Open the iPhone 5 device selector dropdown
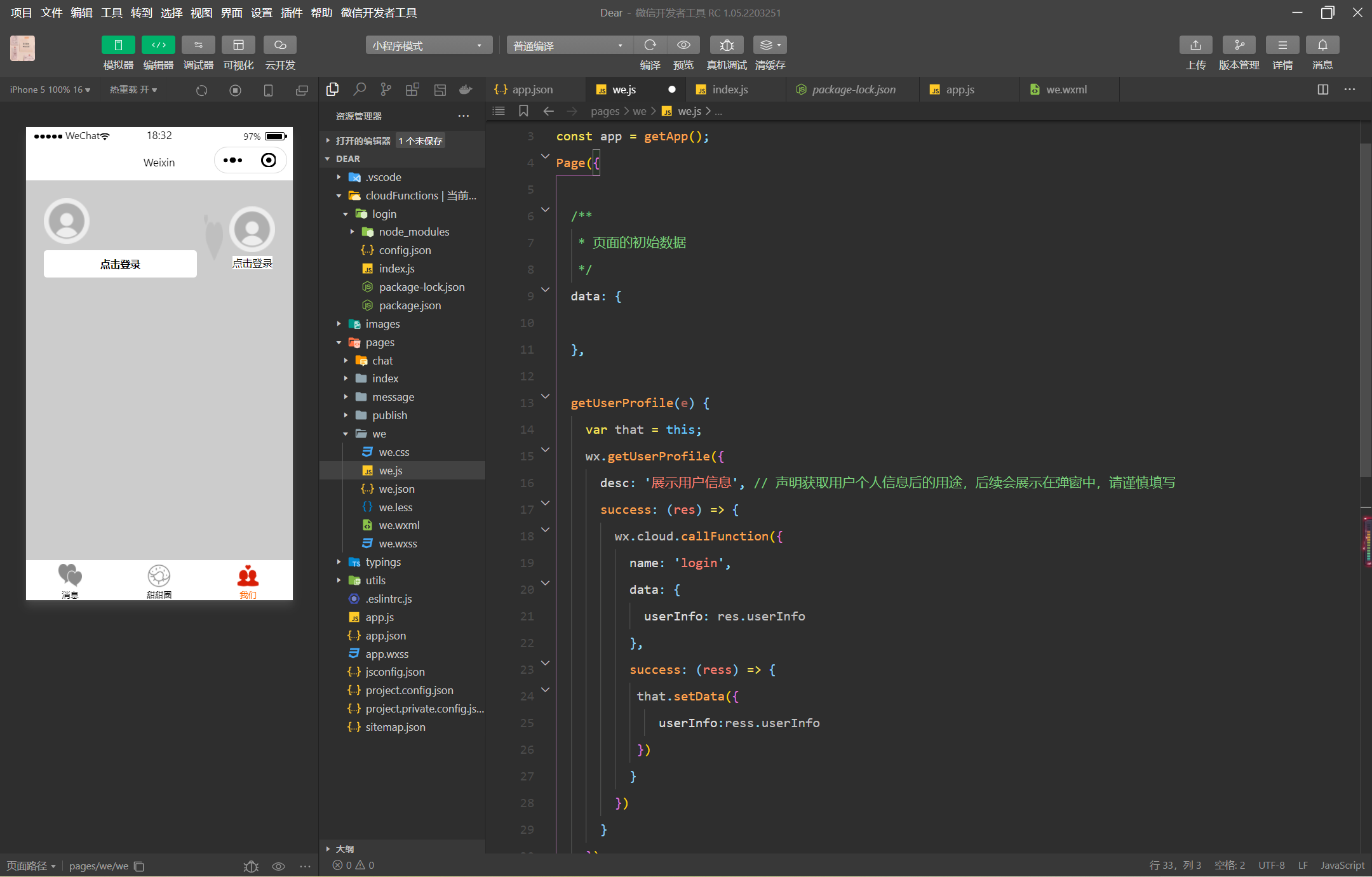 pos(50,90)
